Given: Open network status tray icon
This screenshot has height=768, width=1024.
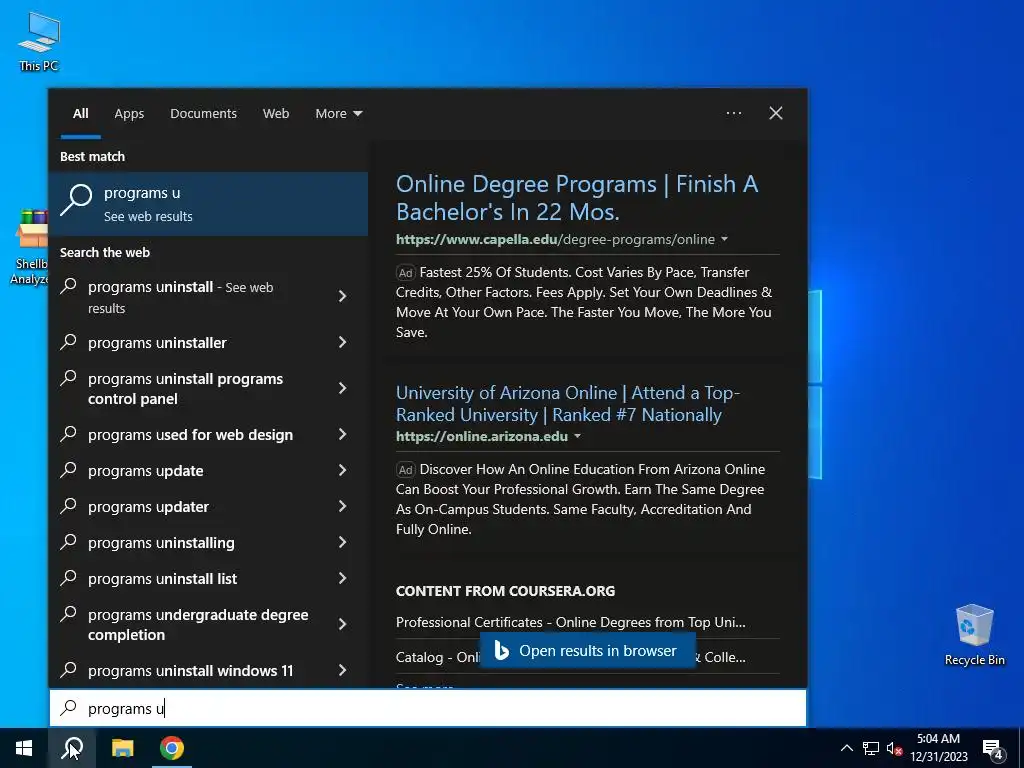Looking at the screenshot, I should [870, 748].
